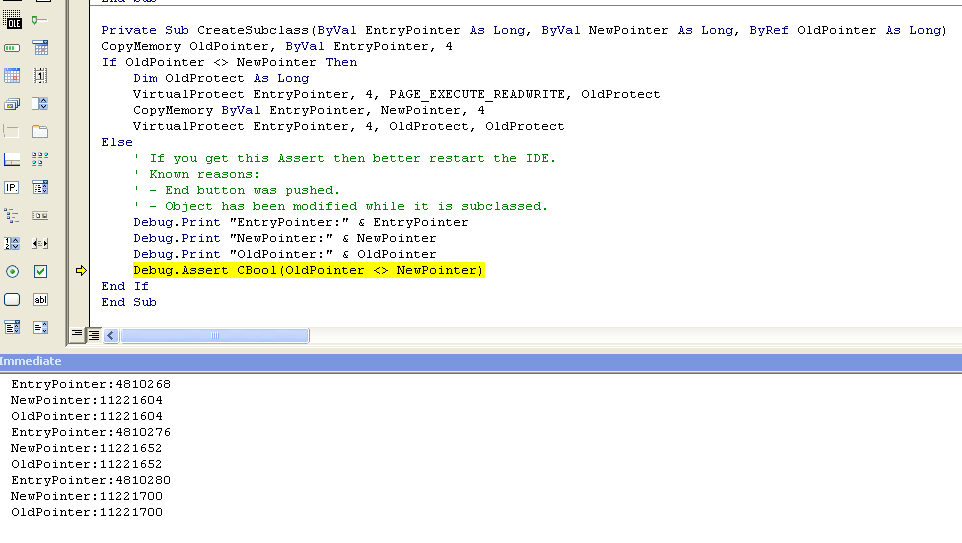Click the Debug.Print "NewPointer:" code line
The image size is (962, 543).
(285, 238)
